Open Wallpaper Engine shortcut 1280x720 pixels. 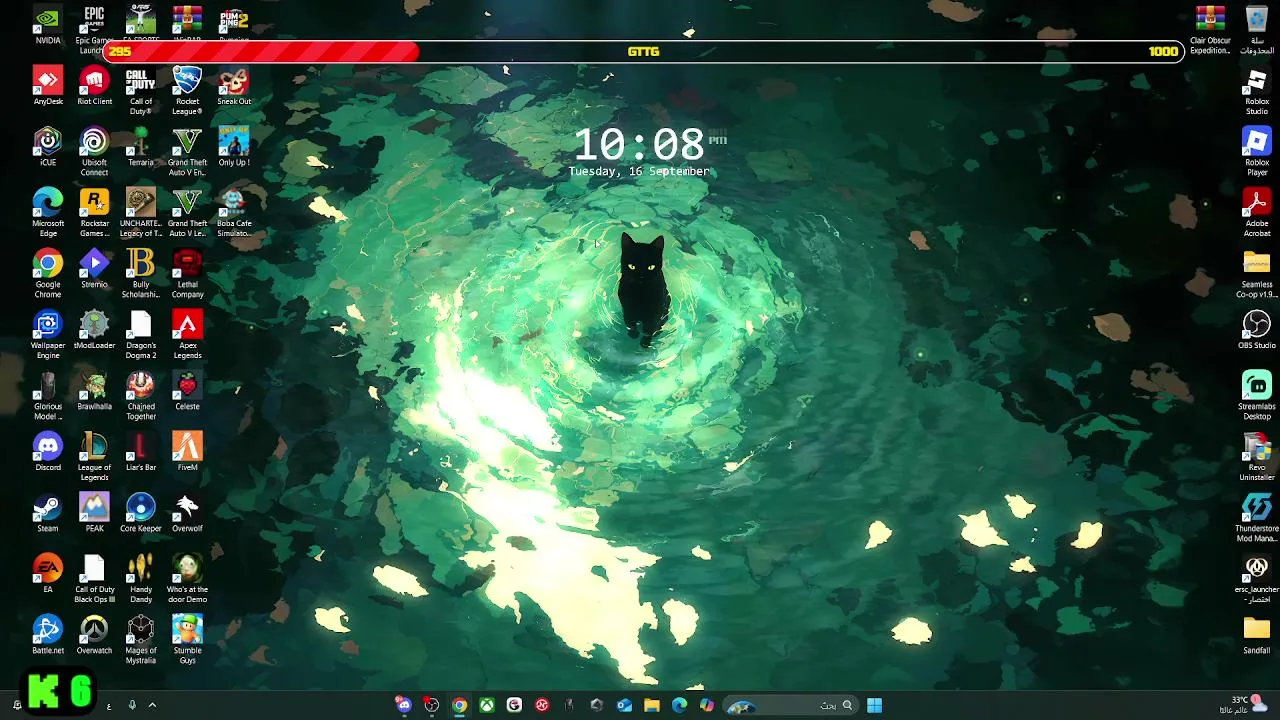[x=47, y=334]
